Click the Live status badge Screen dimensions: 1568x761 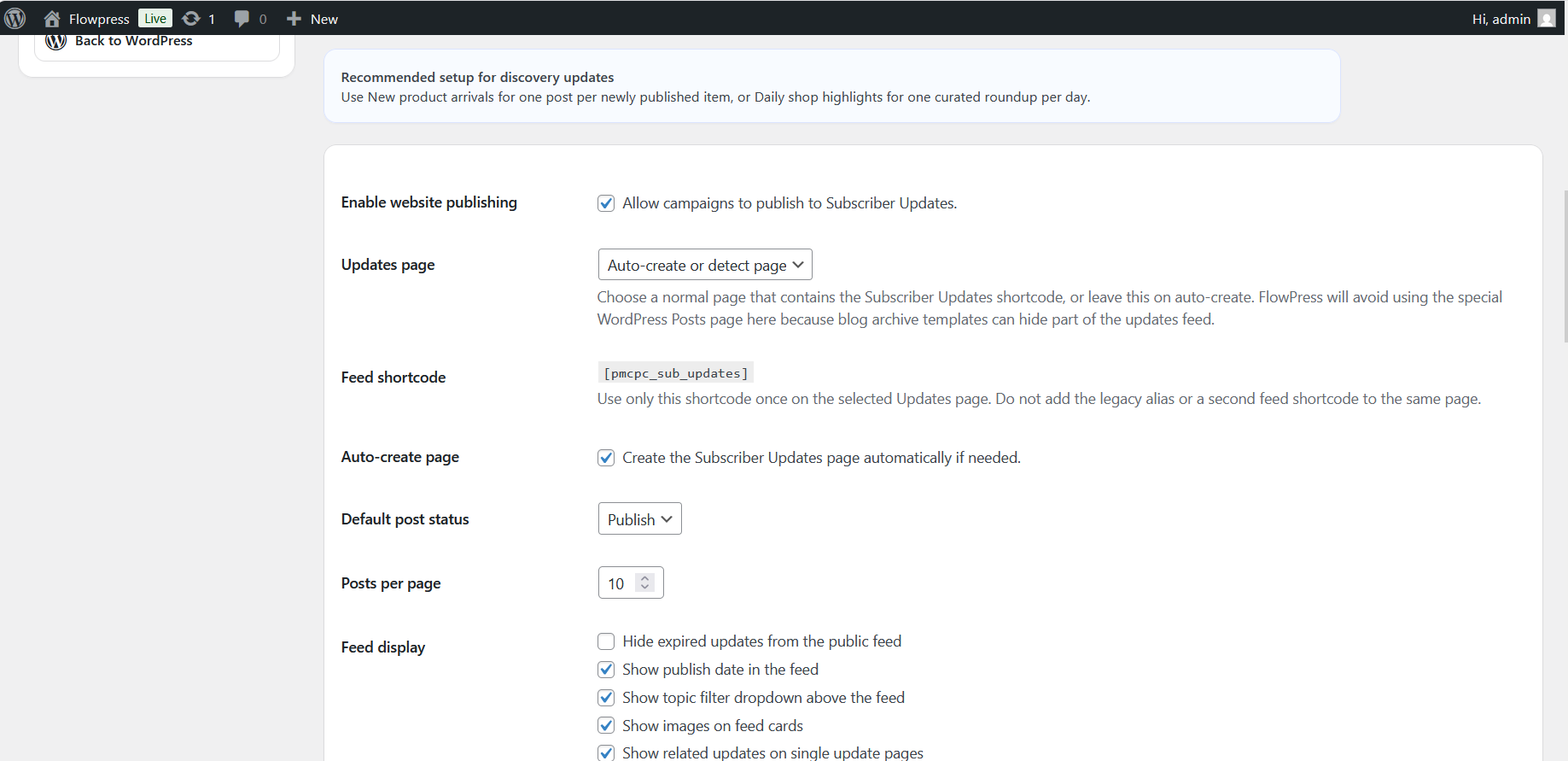point(155,18)
